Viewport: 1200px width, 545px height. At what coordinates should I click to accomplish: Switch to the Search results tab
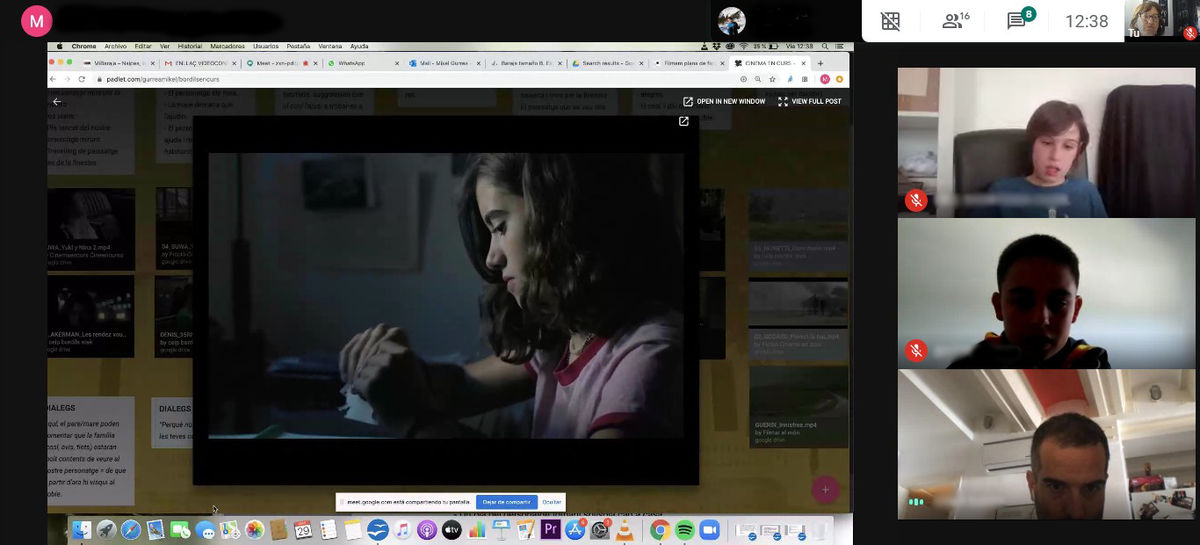click(607, 63)
